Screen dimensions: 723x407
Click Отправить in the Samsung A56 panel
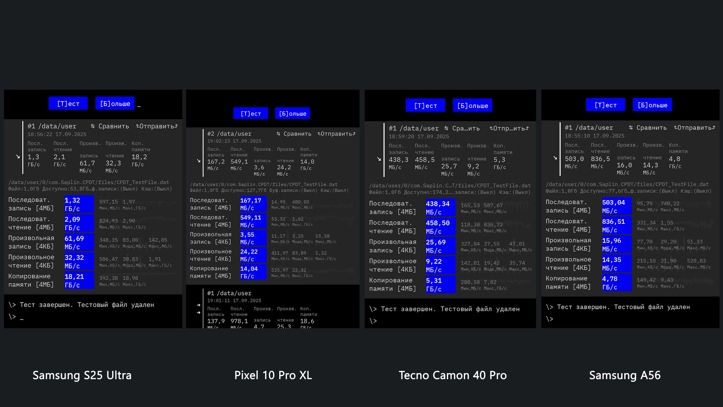(x=694, y=127)
